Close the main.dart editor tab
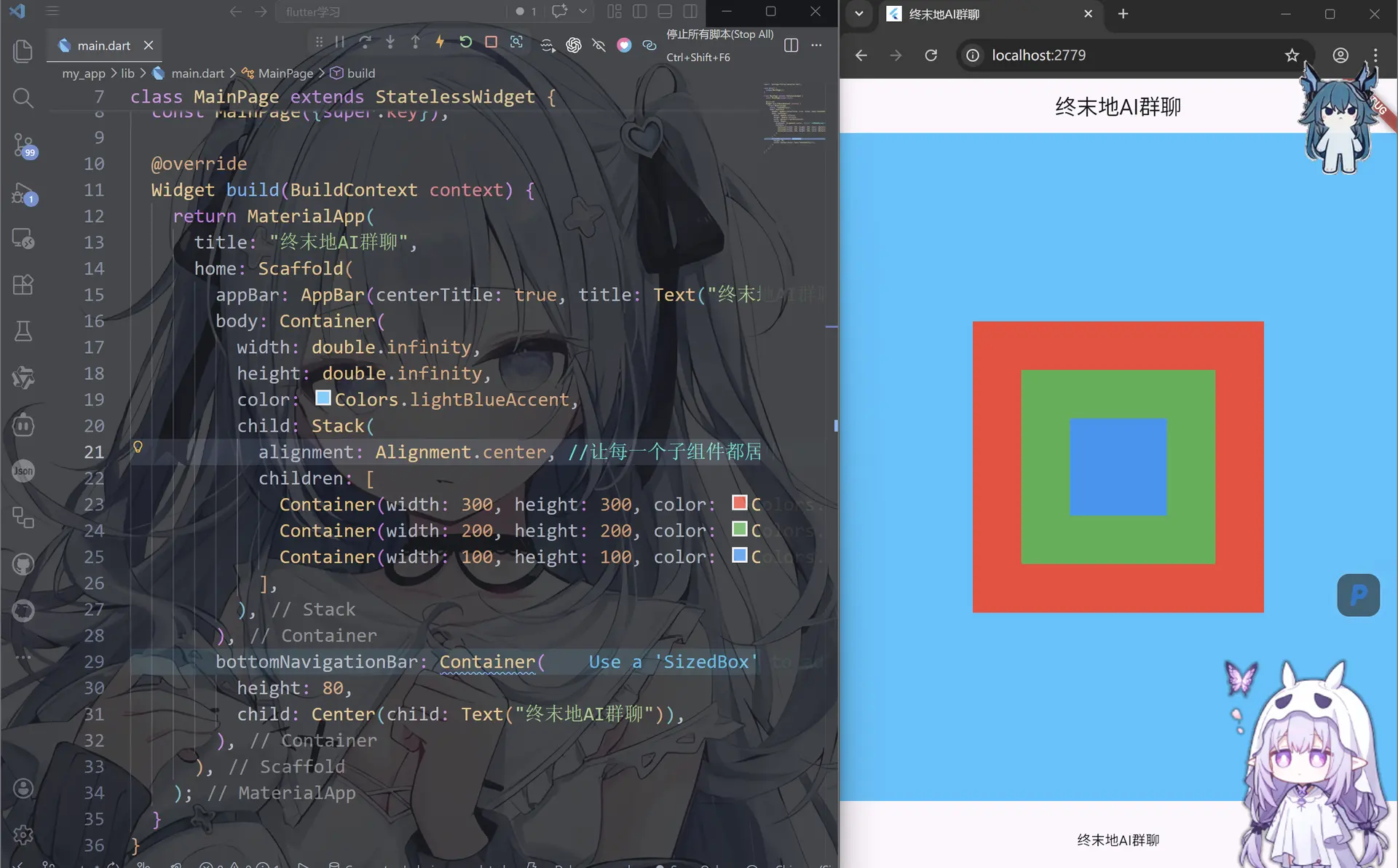Viewport: 1398px width, 868px height. [x=149, y=45]
